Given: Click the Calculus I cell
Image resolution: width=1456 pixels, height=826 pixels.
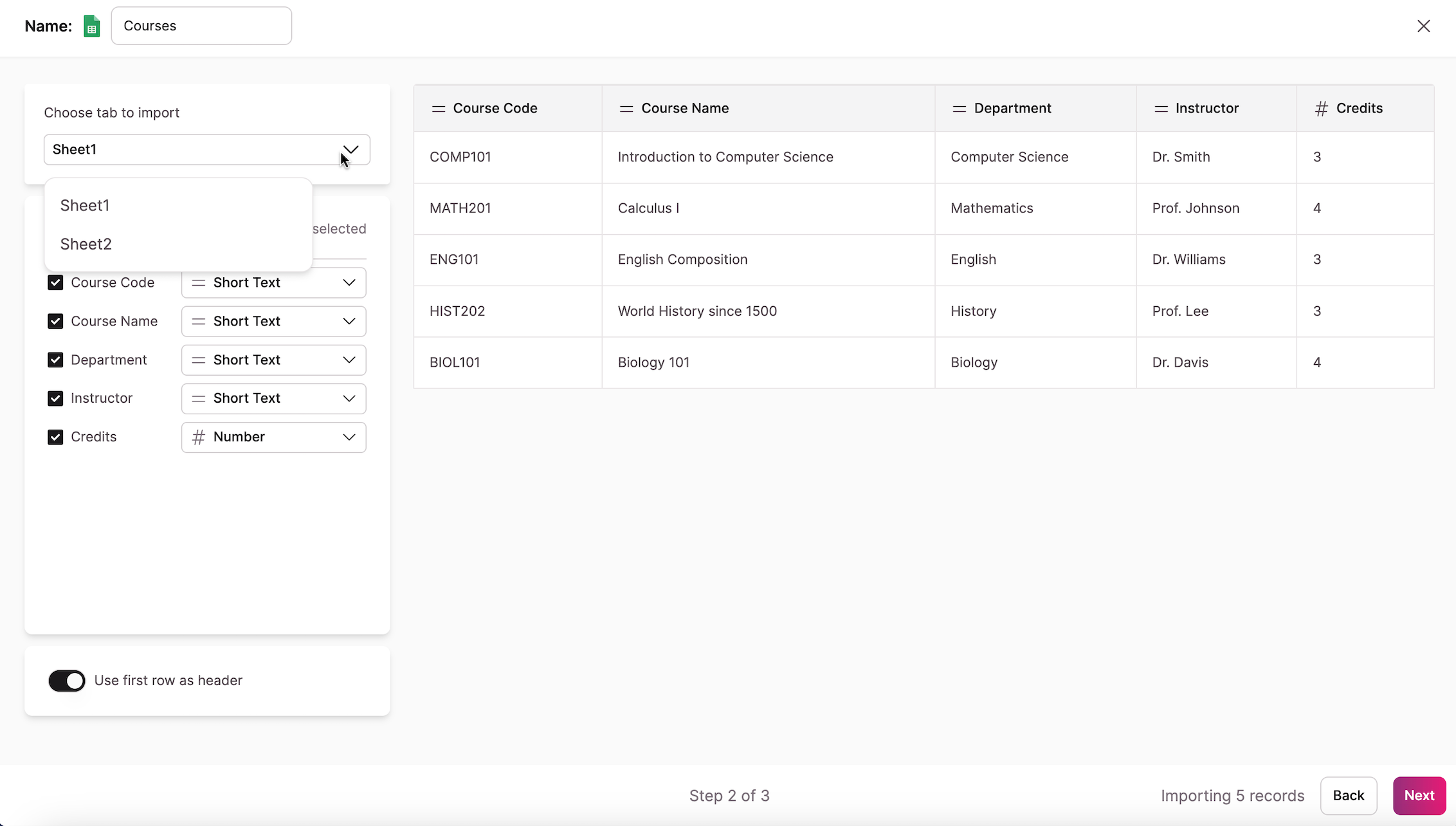Looking at the screenshot, I should pos(769,208).
